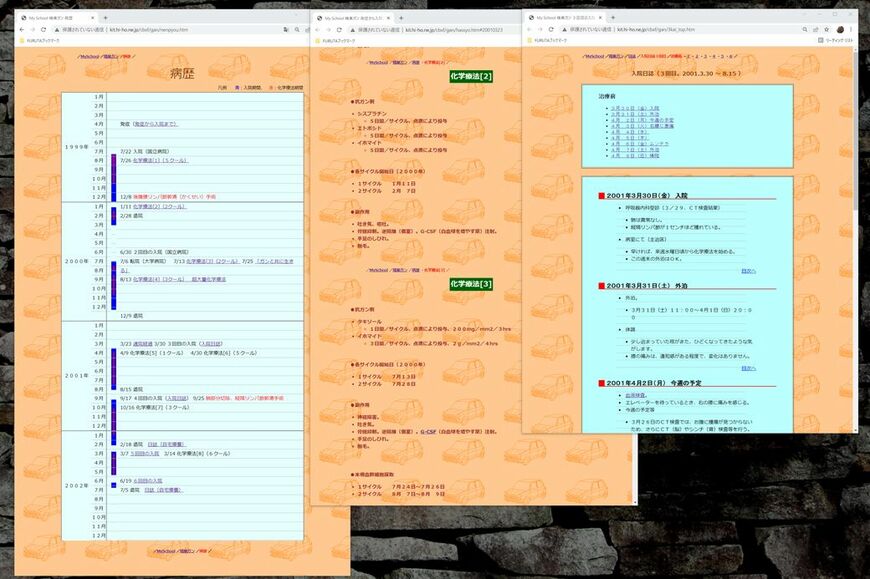Open the 化学療法[4] link dated 8/13

pyautogui.click(x=159, y=280)
